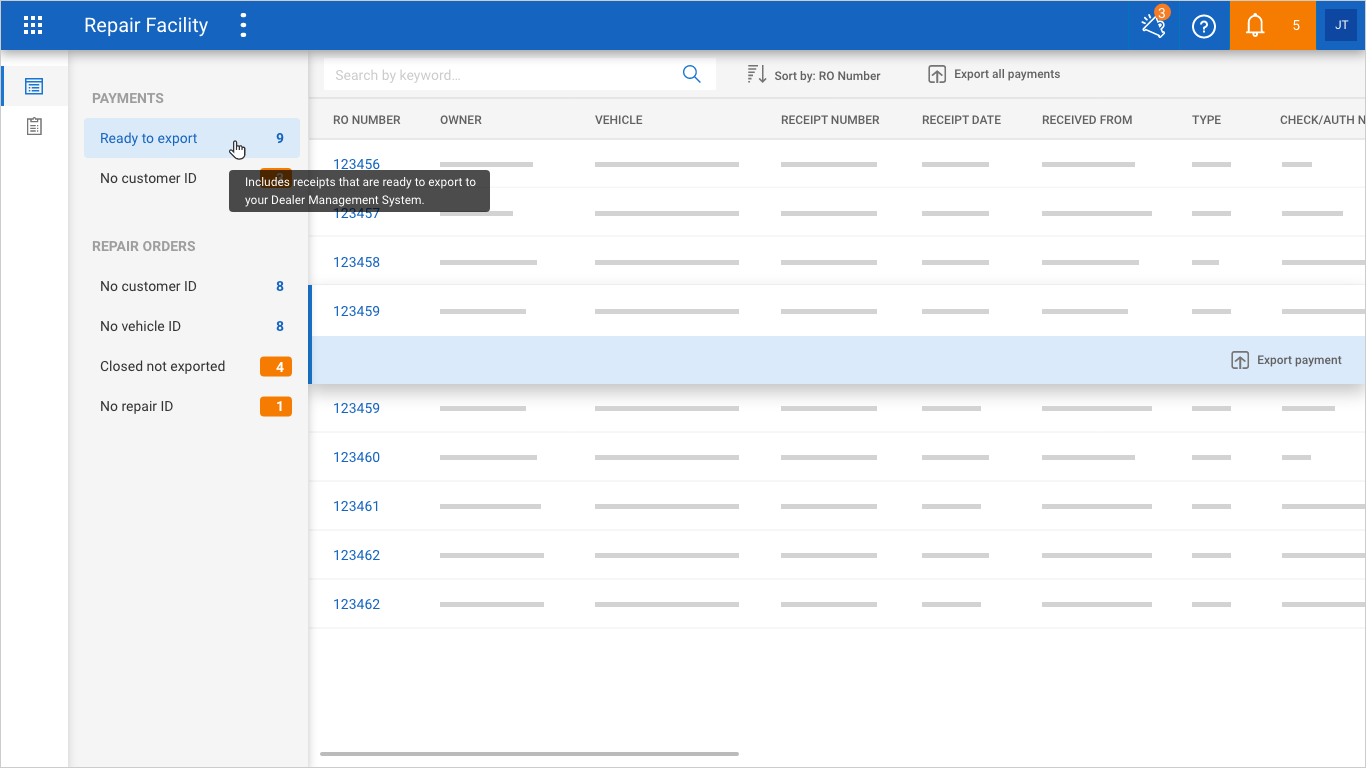Click the Export payment button in highlighted row

click(x=1286, y=360)
